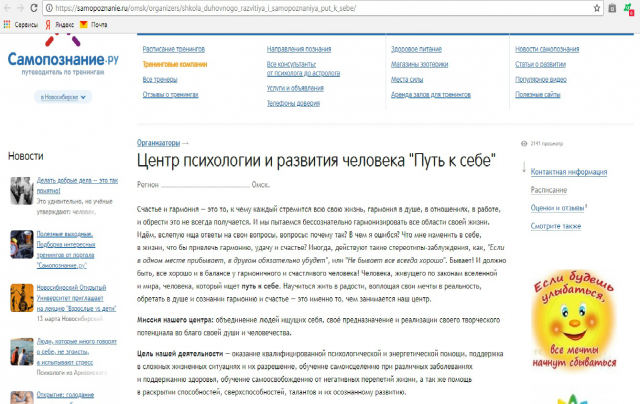Reload the page with refresh icon
This screenshot has height=404, width=640.
tap(34, 8)
